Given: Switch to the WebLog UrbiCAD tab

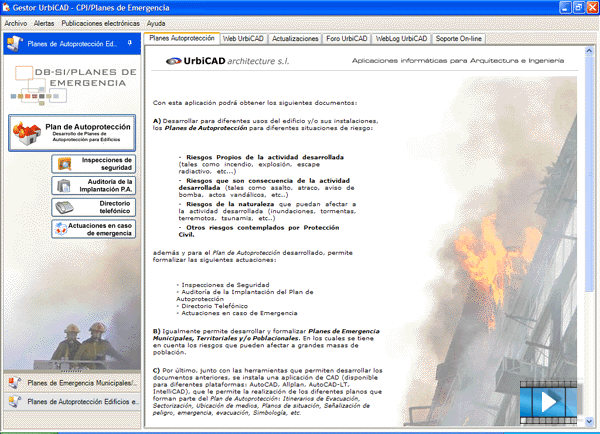Looking at the screenshot, I should (x=401, y=39).
